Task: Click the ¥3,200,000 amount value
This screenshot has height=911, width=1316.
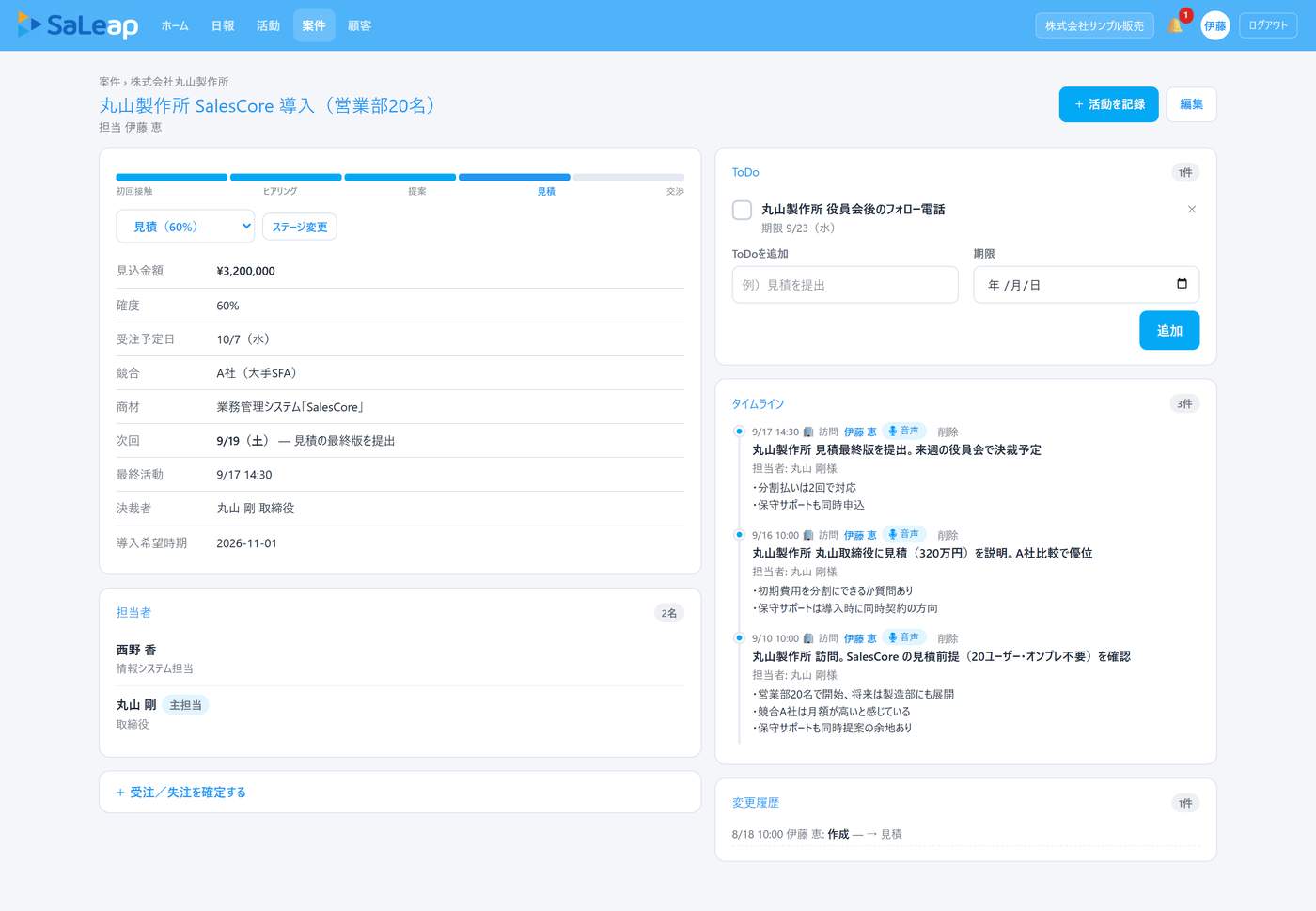Action: click(245, 271)
